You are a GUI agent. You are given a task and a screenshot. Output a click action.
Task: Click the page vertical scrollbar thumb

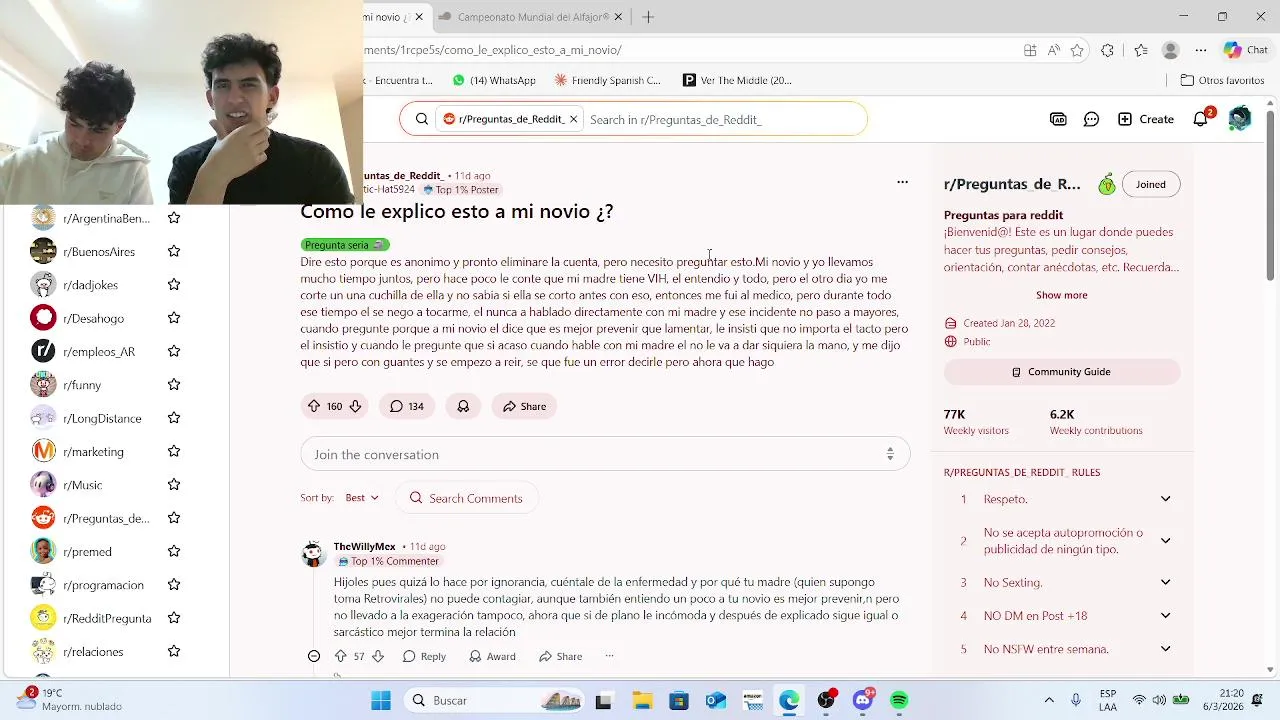point(1270,193)
